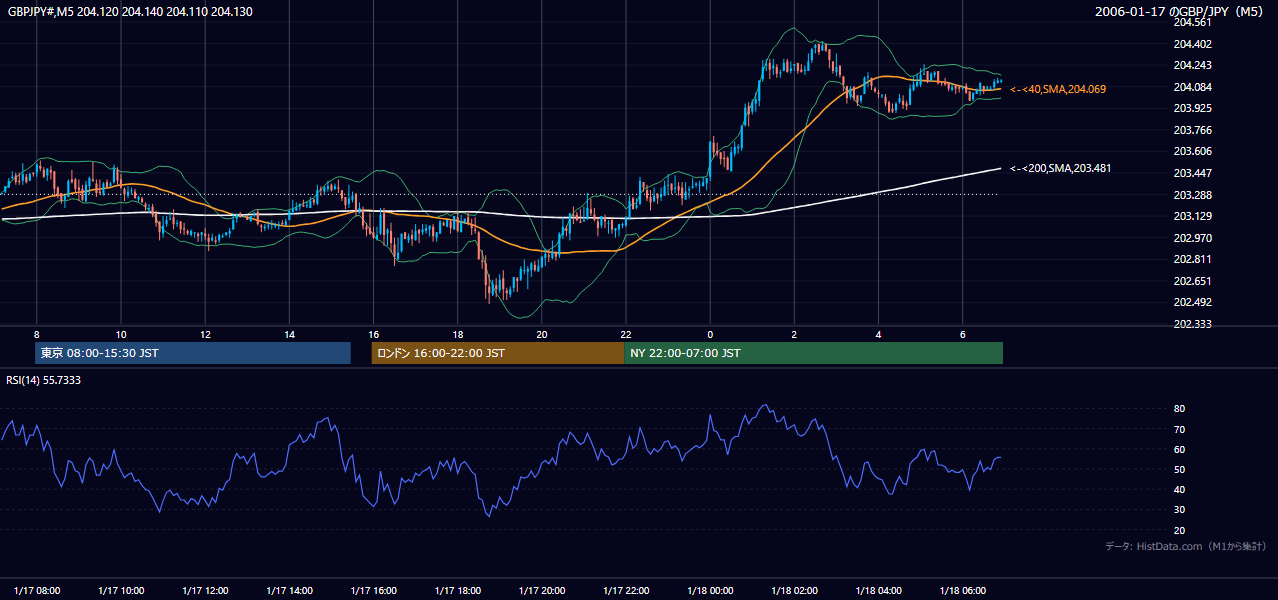Click the 1/17 22:00 time label

(626, 590)
